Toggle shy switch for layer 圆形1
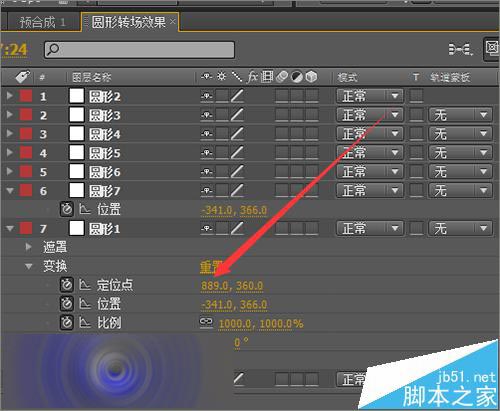This screenshot has height=411, width=500. pos(207,229)
